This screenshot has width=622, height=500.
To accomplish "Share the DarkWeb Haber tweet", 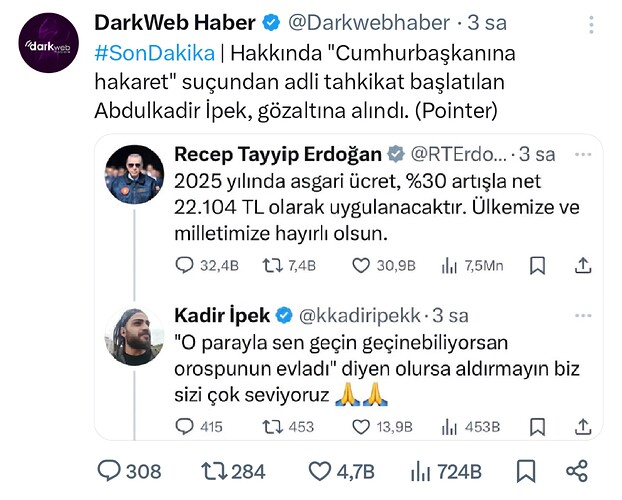I will (577, 471).
